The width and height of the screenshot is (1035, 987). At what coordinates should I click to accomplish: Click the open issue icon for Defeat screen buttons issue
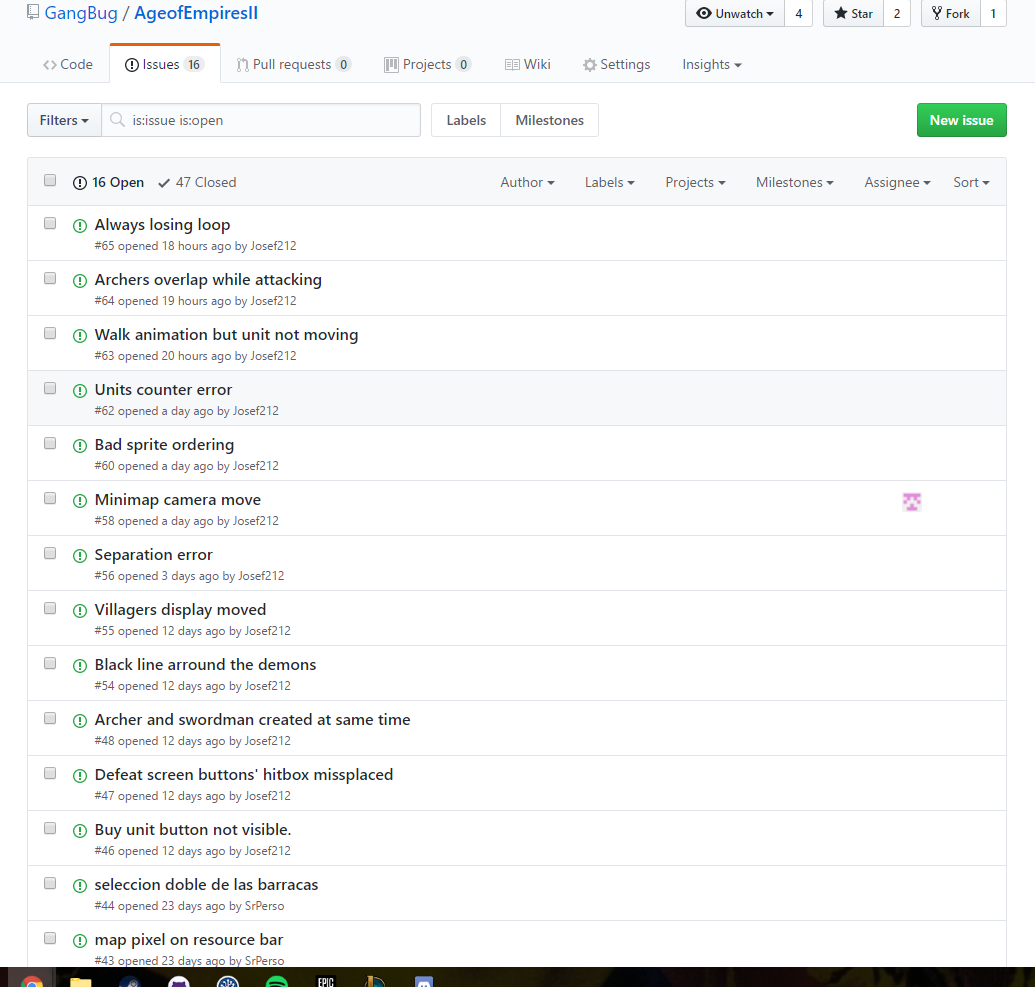[80, 776]
